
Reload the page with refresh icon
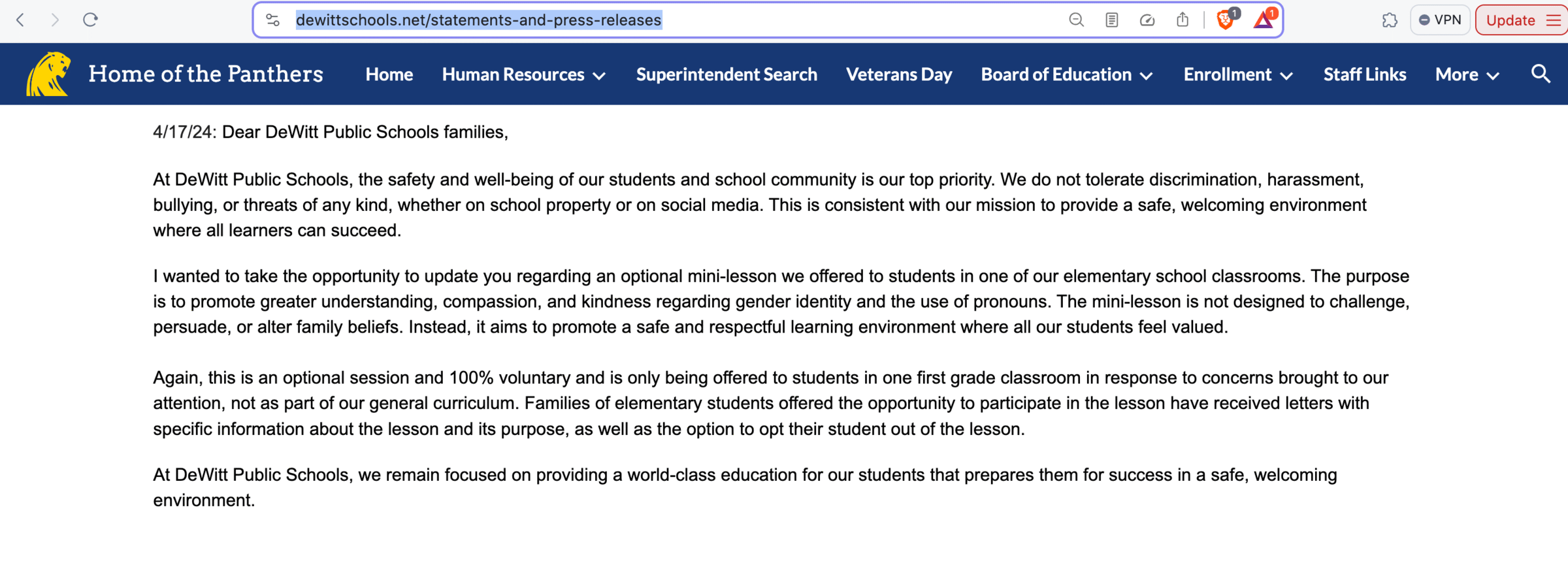coord(90,20)
